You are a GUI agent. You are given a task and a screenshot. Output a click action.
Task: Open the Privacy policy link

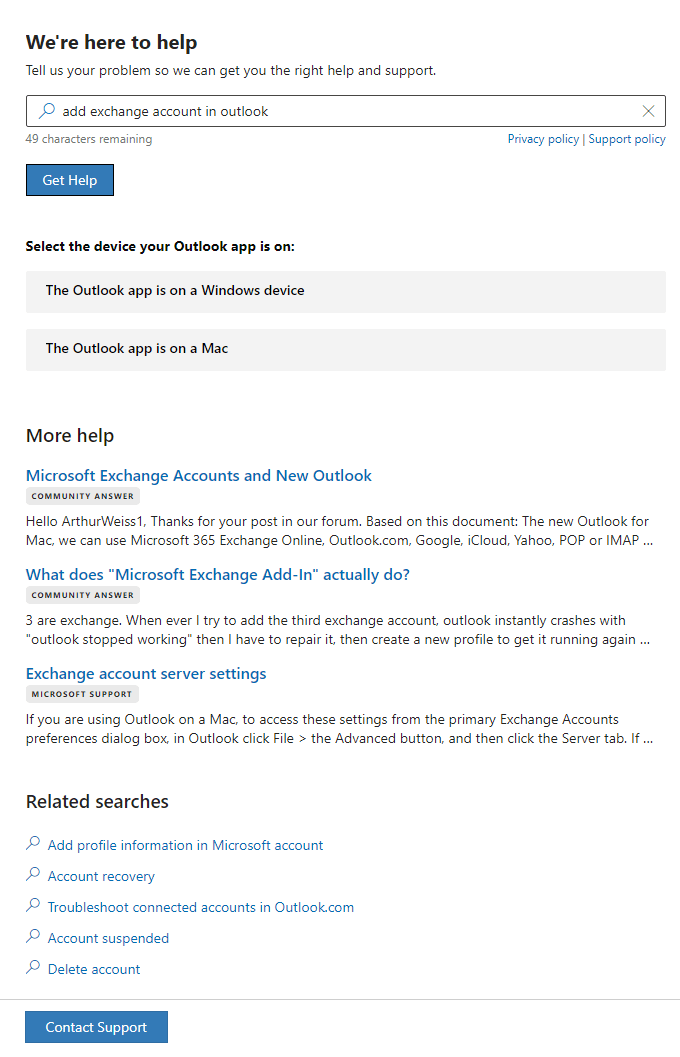(x=543, y=139)
